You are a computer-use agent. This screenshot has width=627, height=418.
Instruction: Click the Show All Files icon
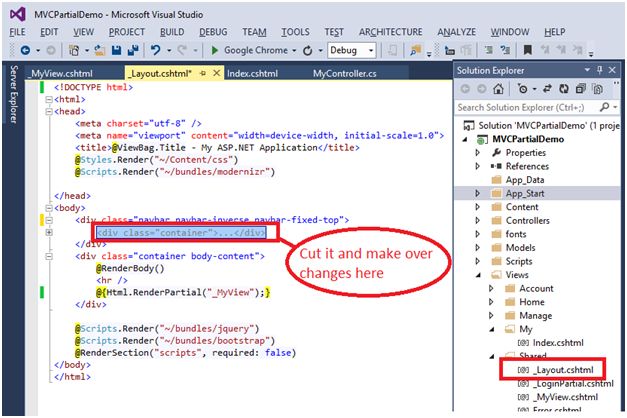tap(598, 89)
